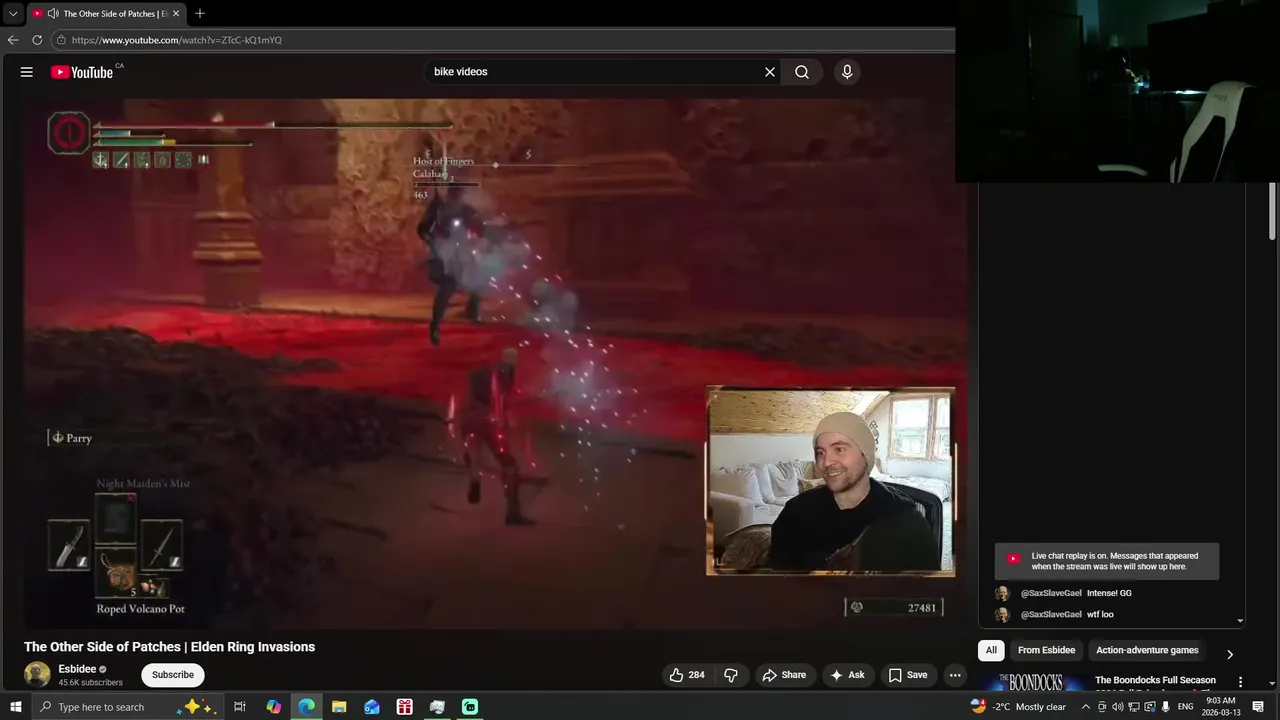Open the green-square taskbar app
This screenshot has height=720, width=1280.
click(470, 707)
